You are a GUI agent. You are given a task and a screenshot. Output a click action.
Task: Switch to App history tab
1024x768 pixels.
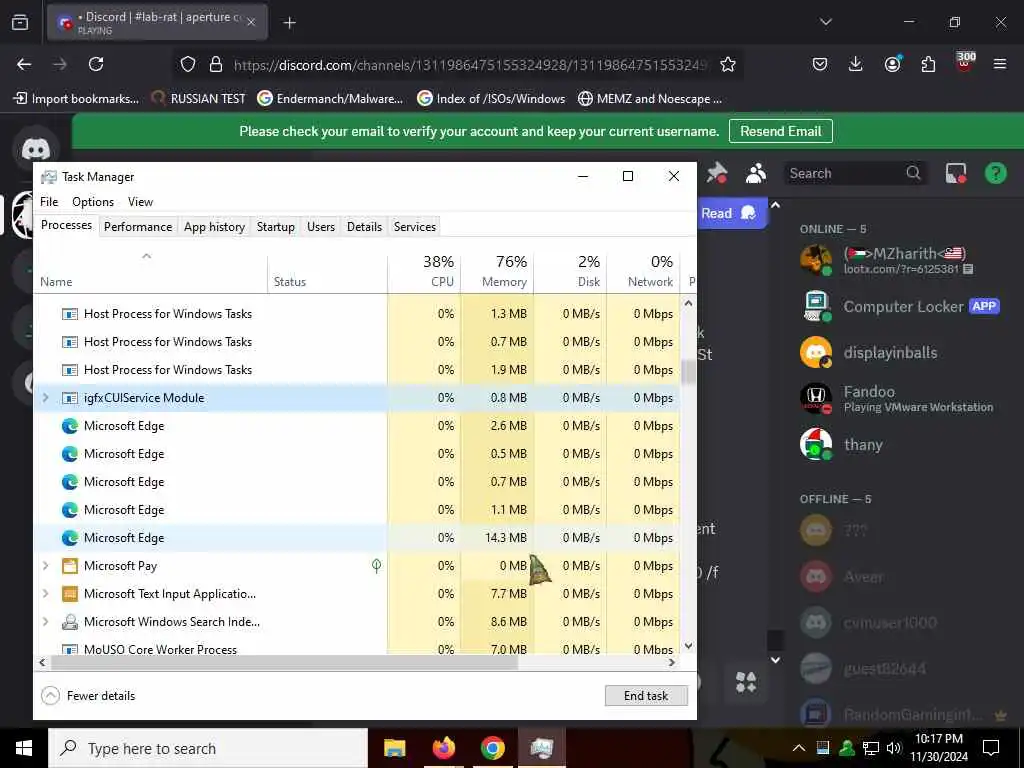tap(214, 227)
